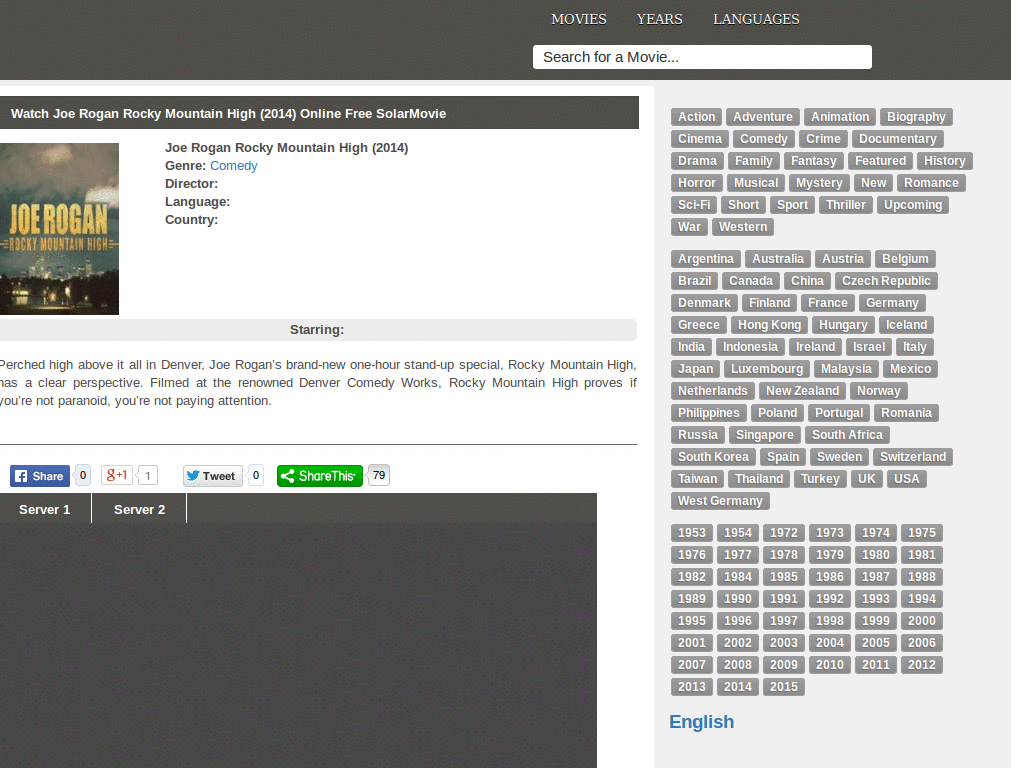This screenshot has height=768, width=1024.
Task: Click the Google +1 button
Action: (117, 475)
